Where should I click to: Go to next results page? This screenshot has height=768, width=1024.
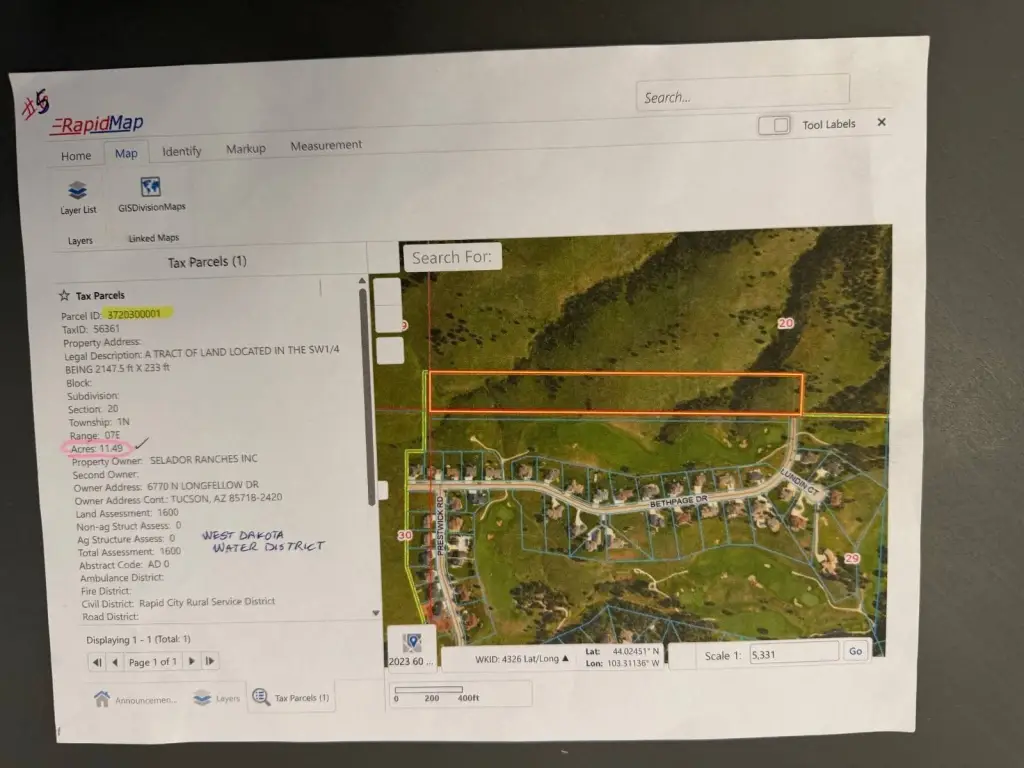coord(192,662)
